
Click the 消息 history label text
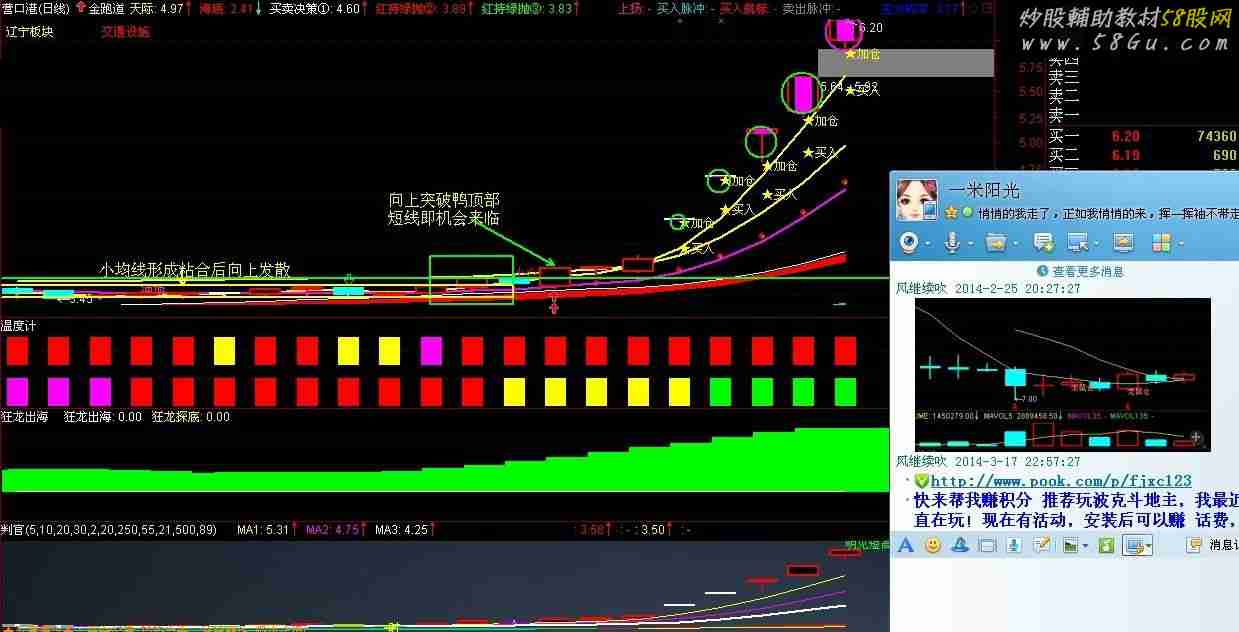tap(1222, 545)
